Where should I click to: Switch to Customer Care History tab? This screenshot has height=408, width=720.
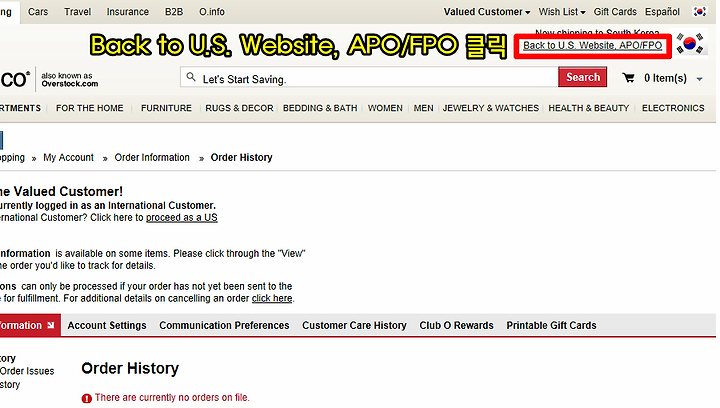tap(354, 325)
